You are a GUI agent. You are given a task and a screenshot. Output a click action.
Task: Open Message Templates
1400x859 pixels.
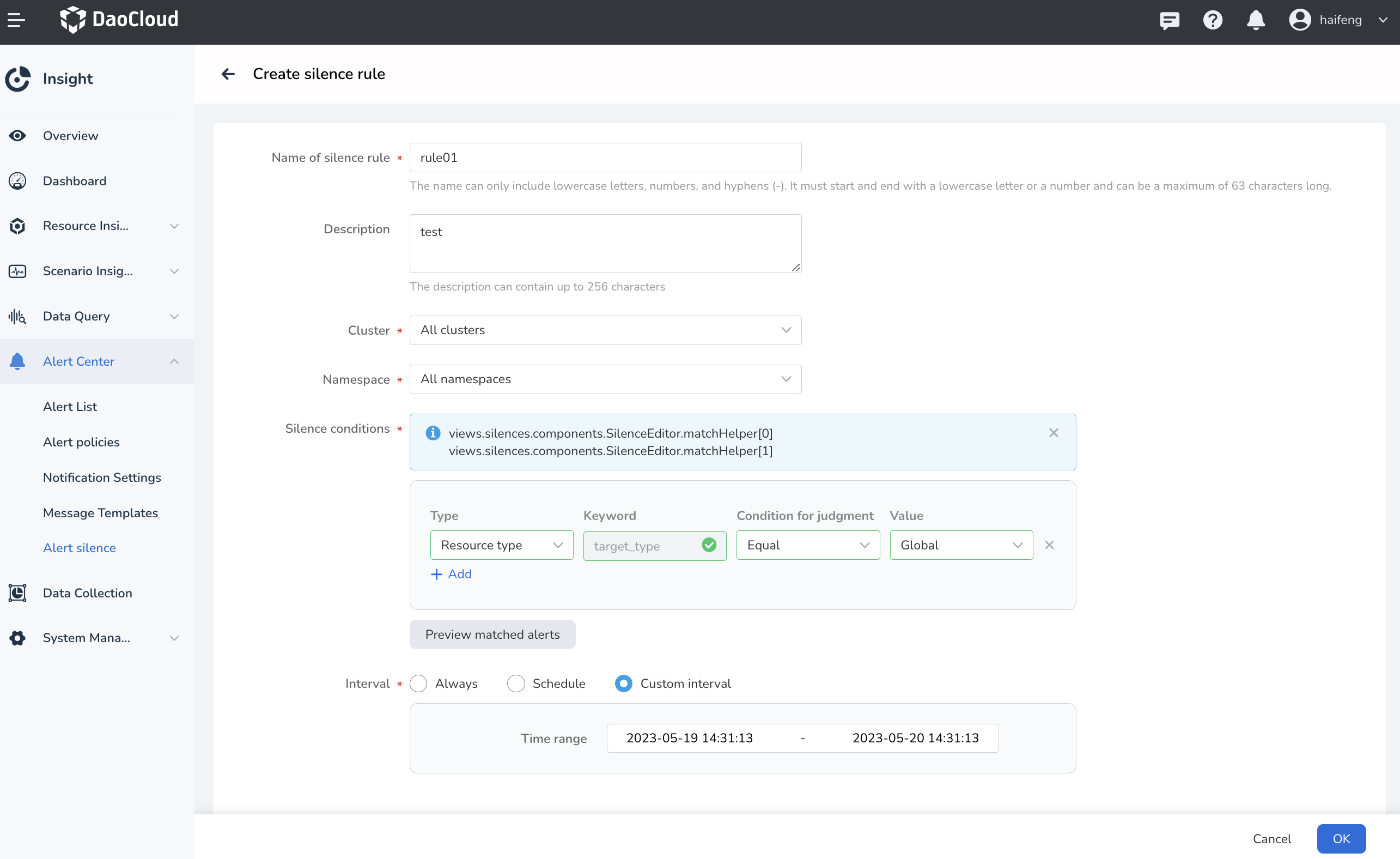[x=101, y=513]
